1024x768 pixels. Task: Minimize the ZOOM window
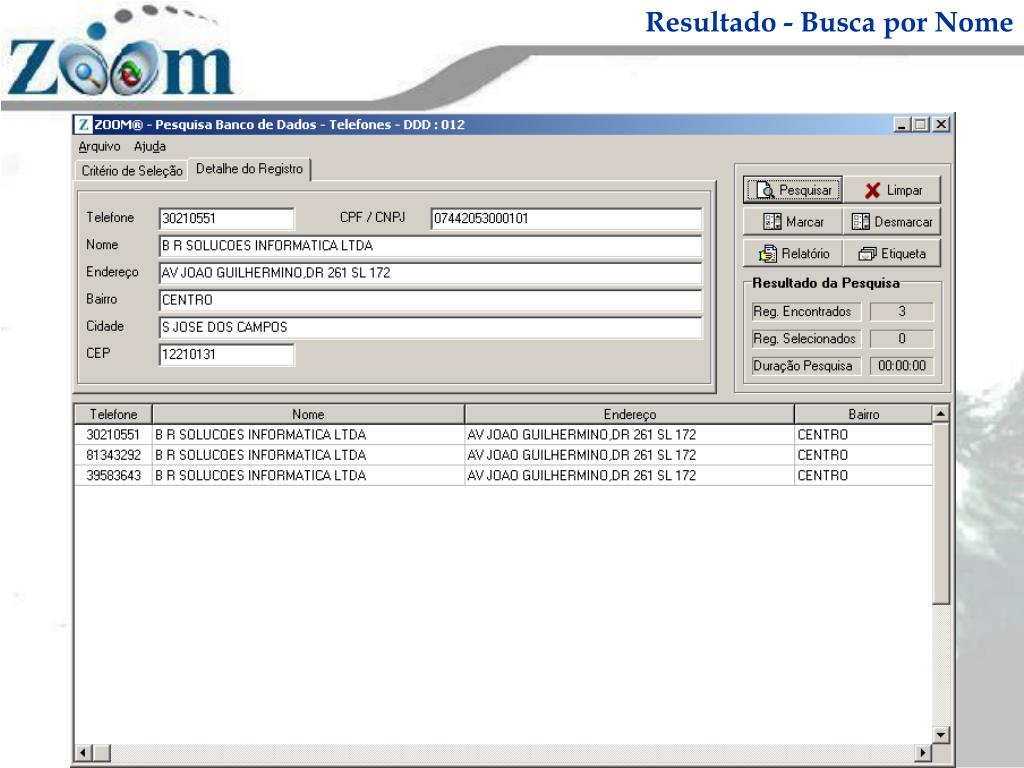[902, 124]
